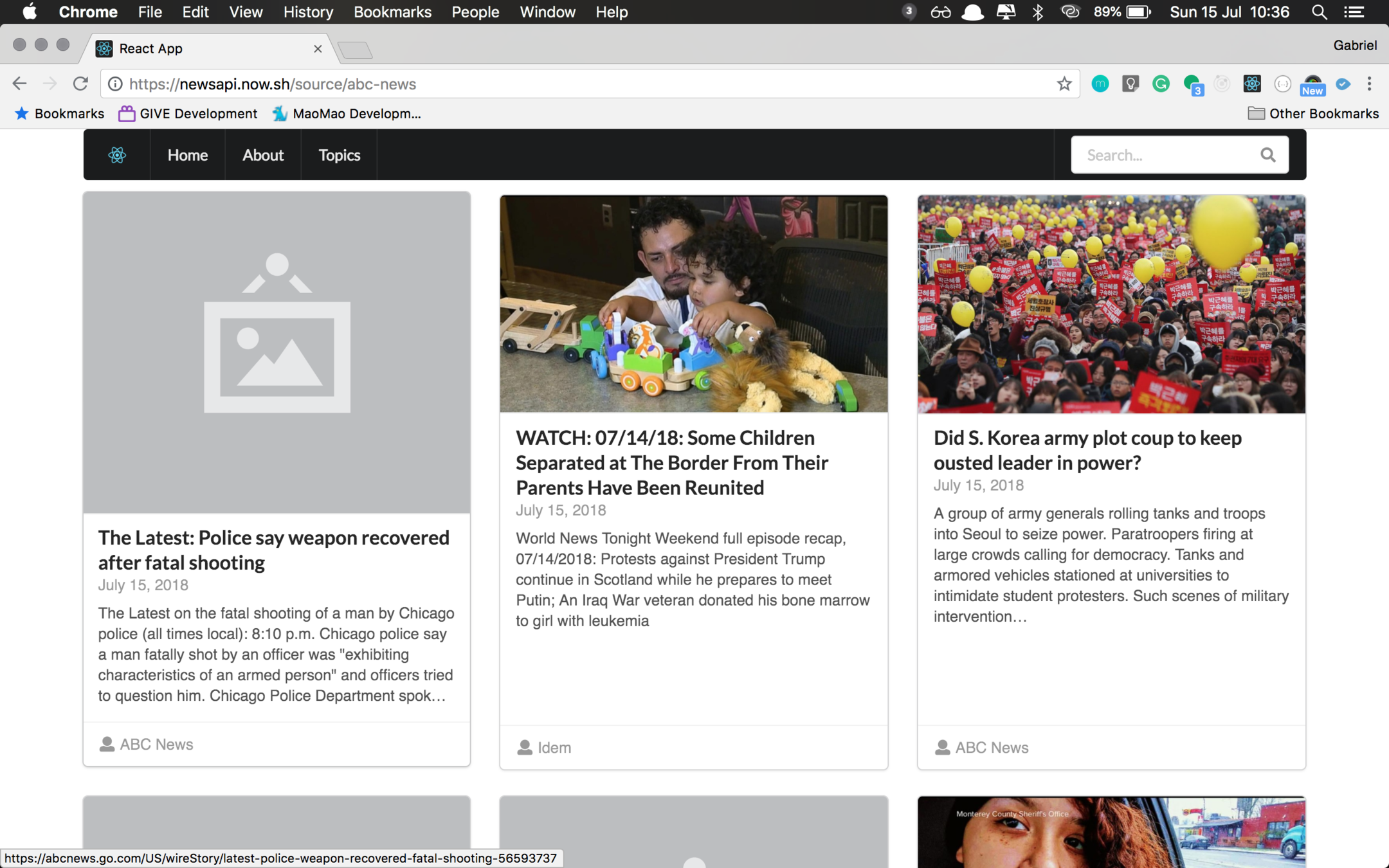Open the S. Korea army coup headline
This screenshot has height=868, width=1389.
pos(1087,449)
